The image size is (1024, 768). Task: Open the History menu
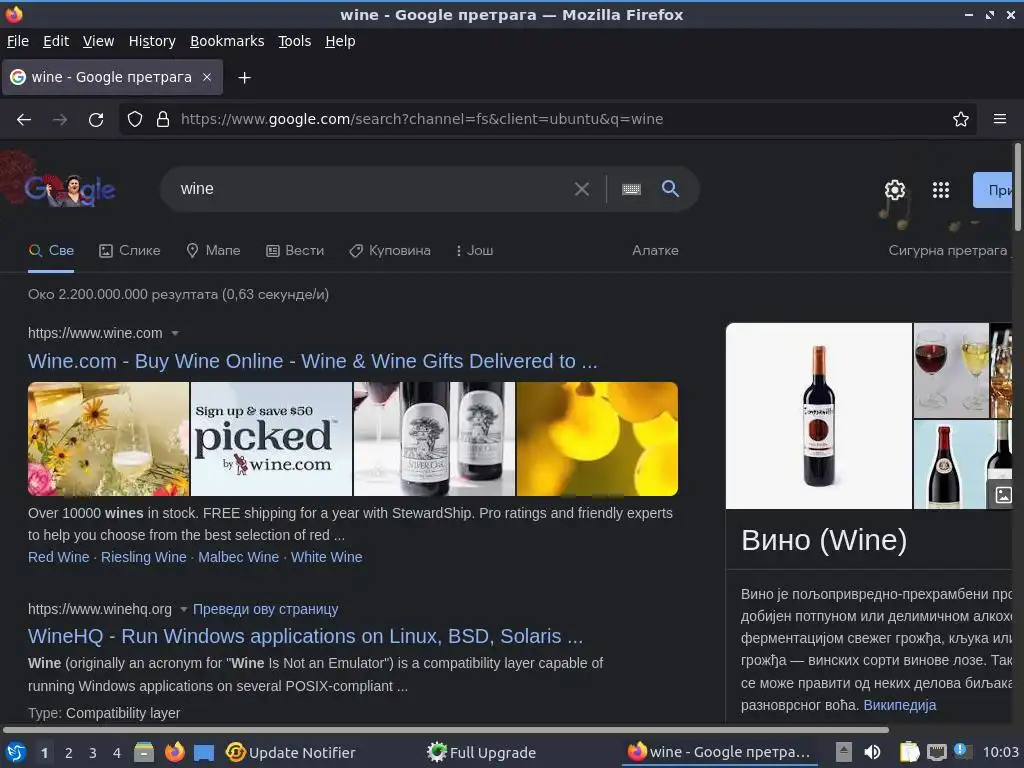click(x=152, y=41)
